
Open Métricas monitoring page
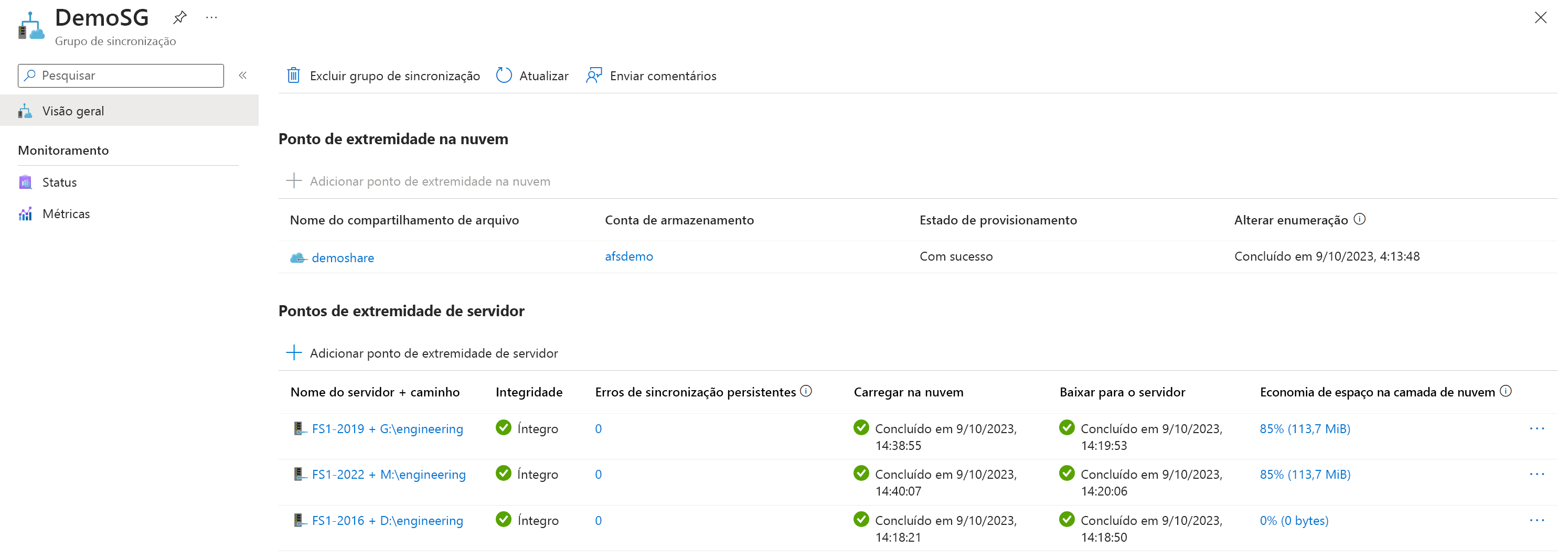point(66,213)
